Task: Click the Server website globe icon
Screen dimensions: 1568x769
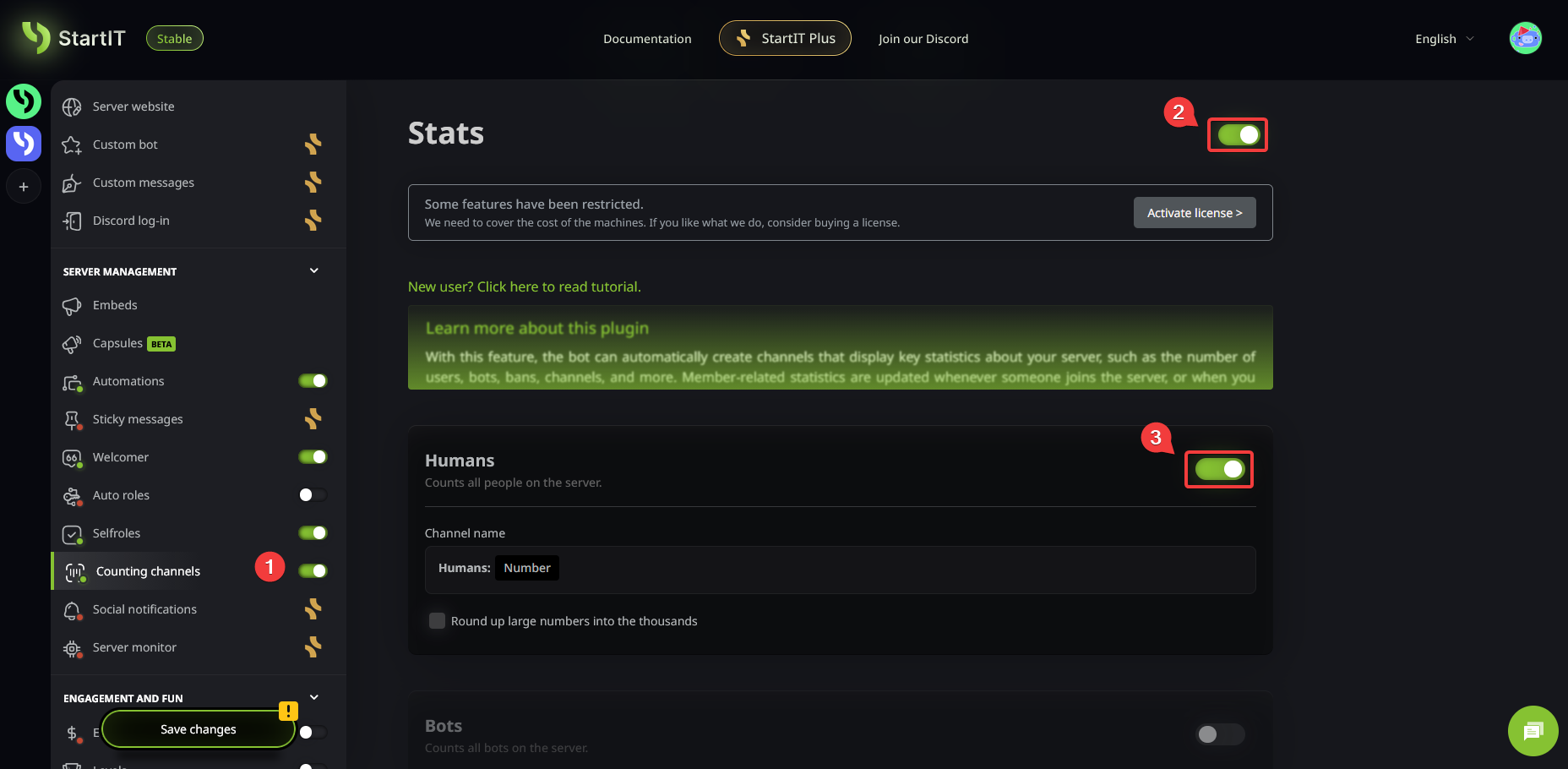Action: point(72,107)
